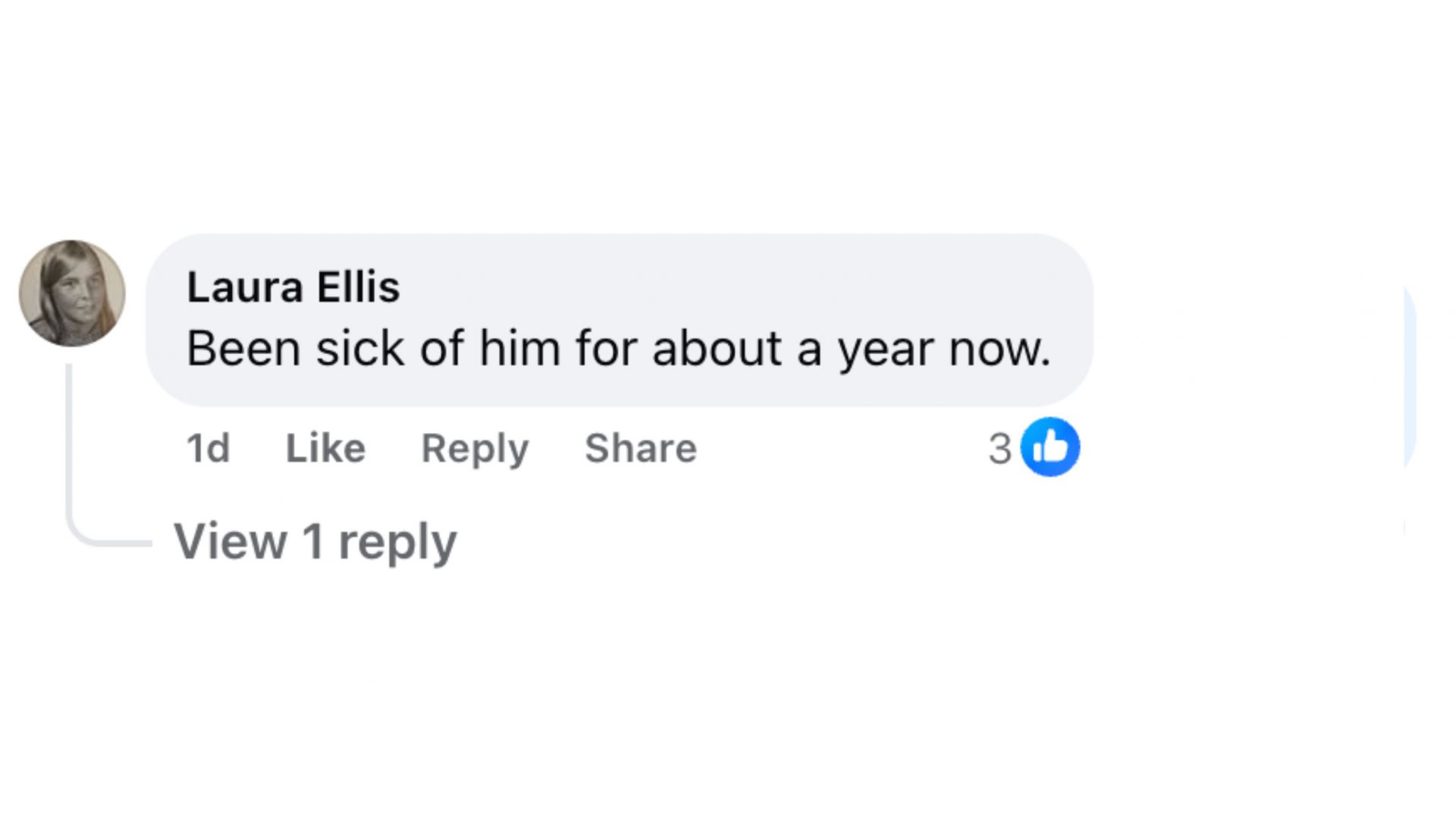
Task: Like Laura Ellis's comment
Action: (x=325, y=448)
